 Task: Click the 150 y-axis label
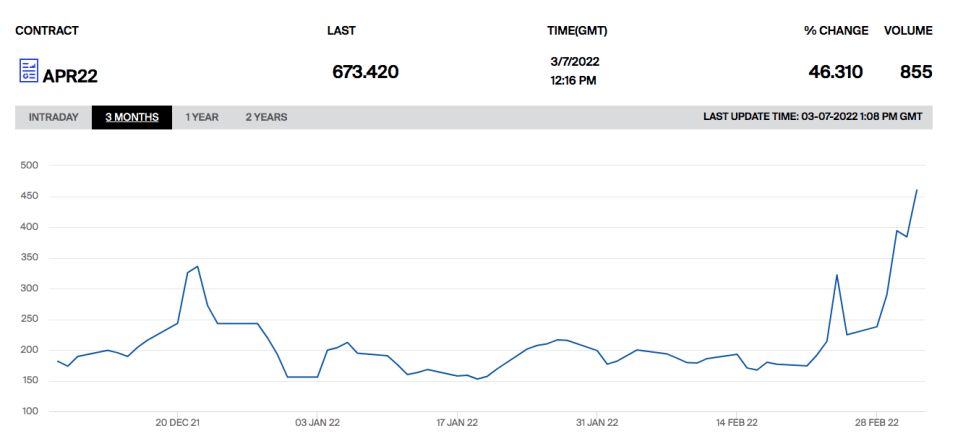(x=29, y=382)
